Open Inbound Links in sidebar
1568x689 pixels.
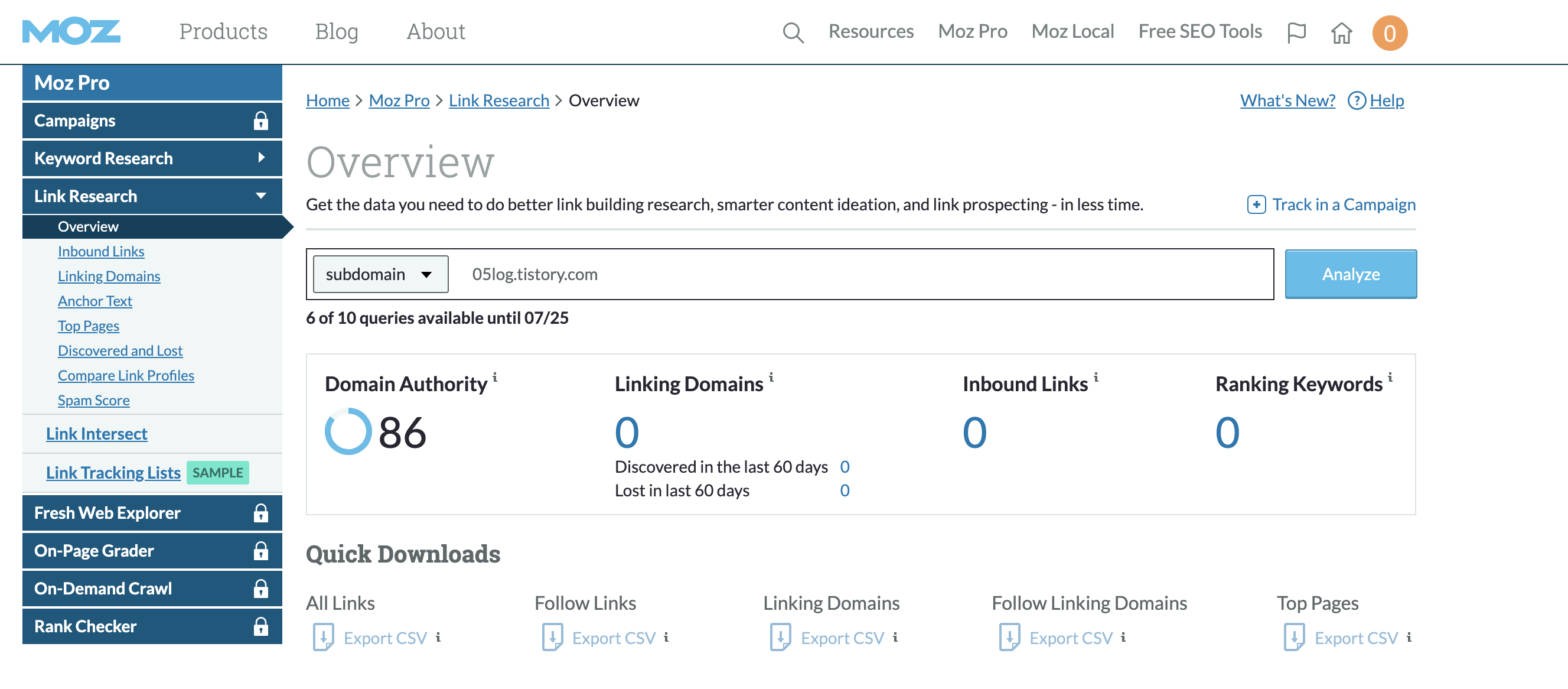coord(101,252)
